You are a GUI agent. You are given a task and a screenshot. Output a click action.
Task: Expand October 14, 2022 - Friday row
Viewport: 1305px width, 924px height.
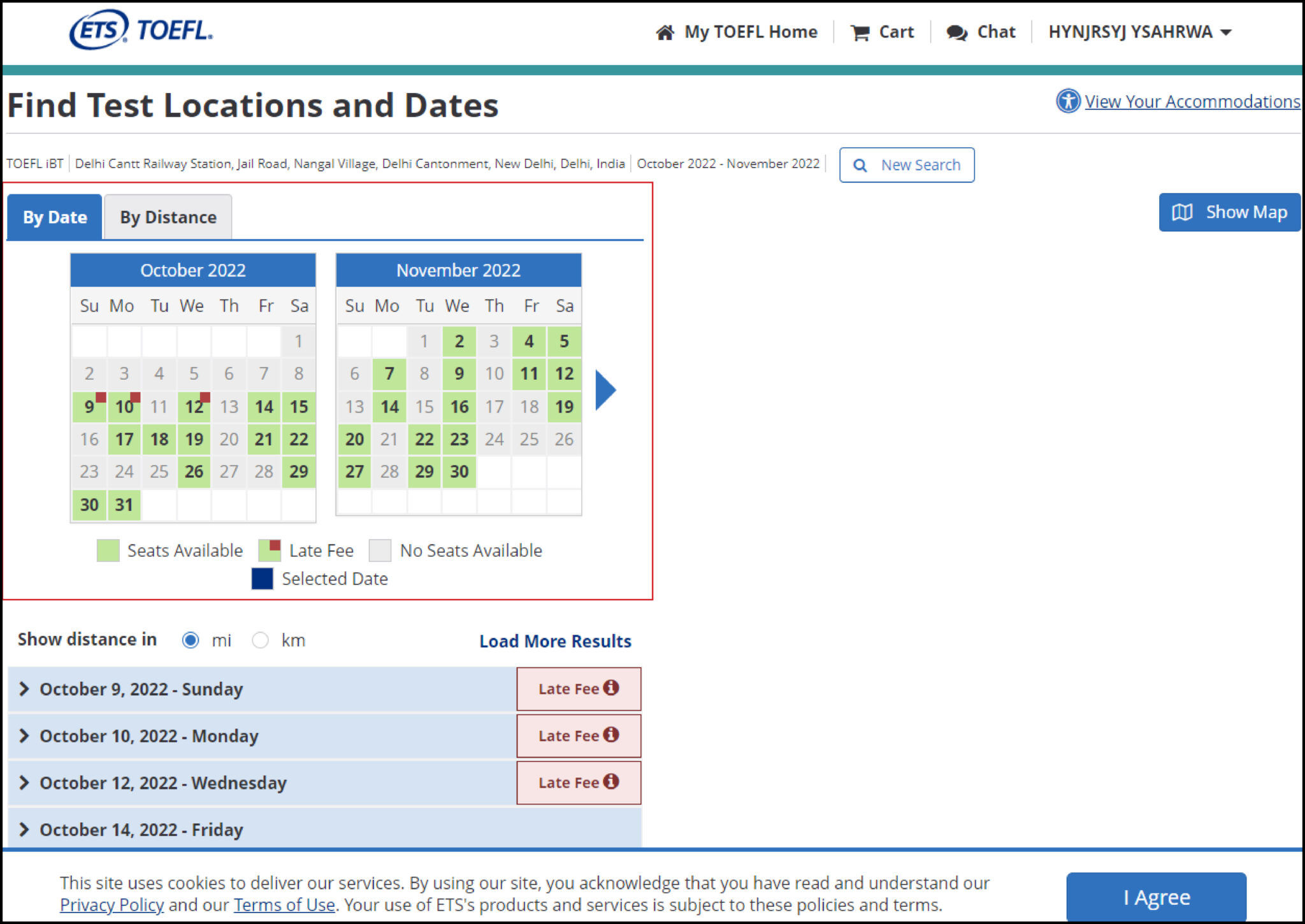pos(324,828)
